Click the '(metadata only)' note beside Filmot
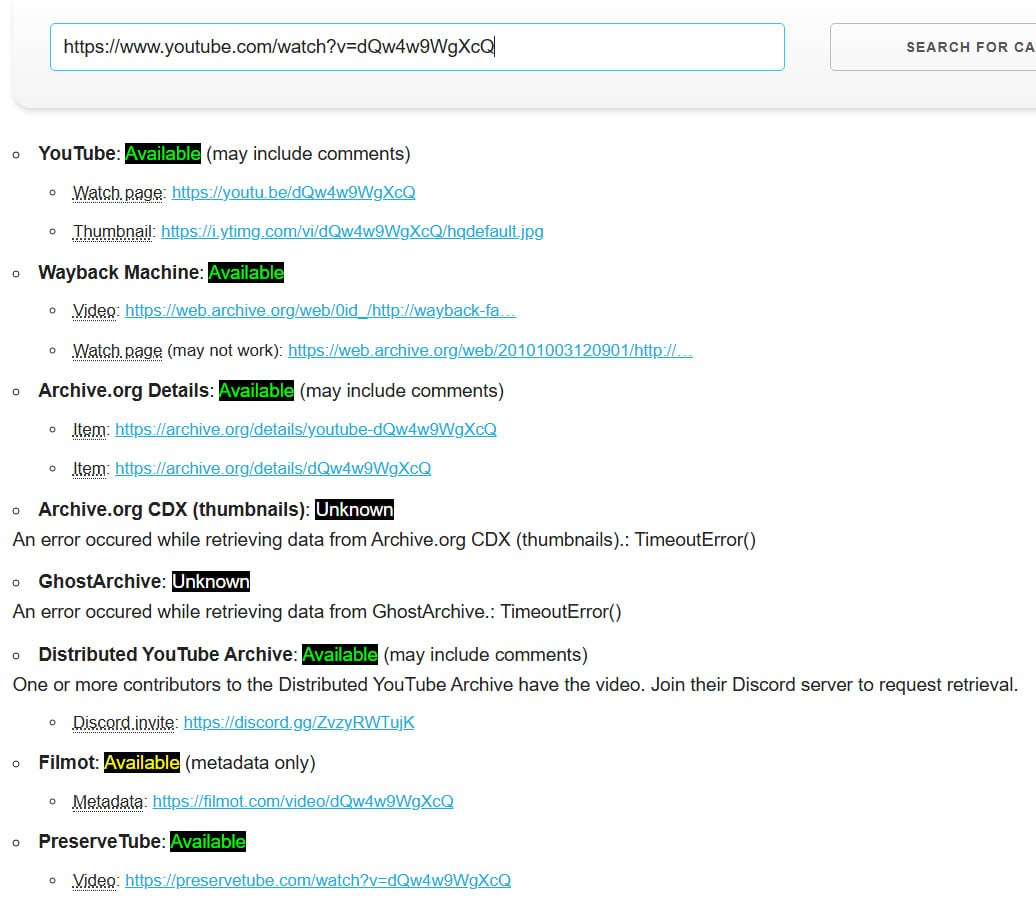This screenshot has width=1036, height=901. coord(250,762)
